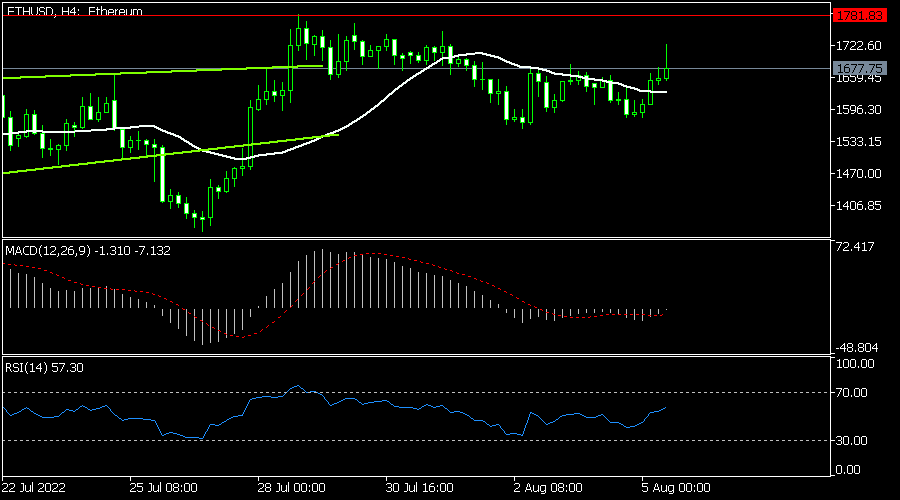Click the current price label 1677.75
Image resolution: width=900 pixels, height=500 pixels.
[x=859, y=68]
